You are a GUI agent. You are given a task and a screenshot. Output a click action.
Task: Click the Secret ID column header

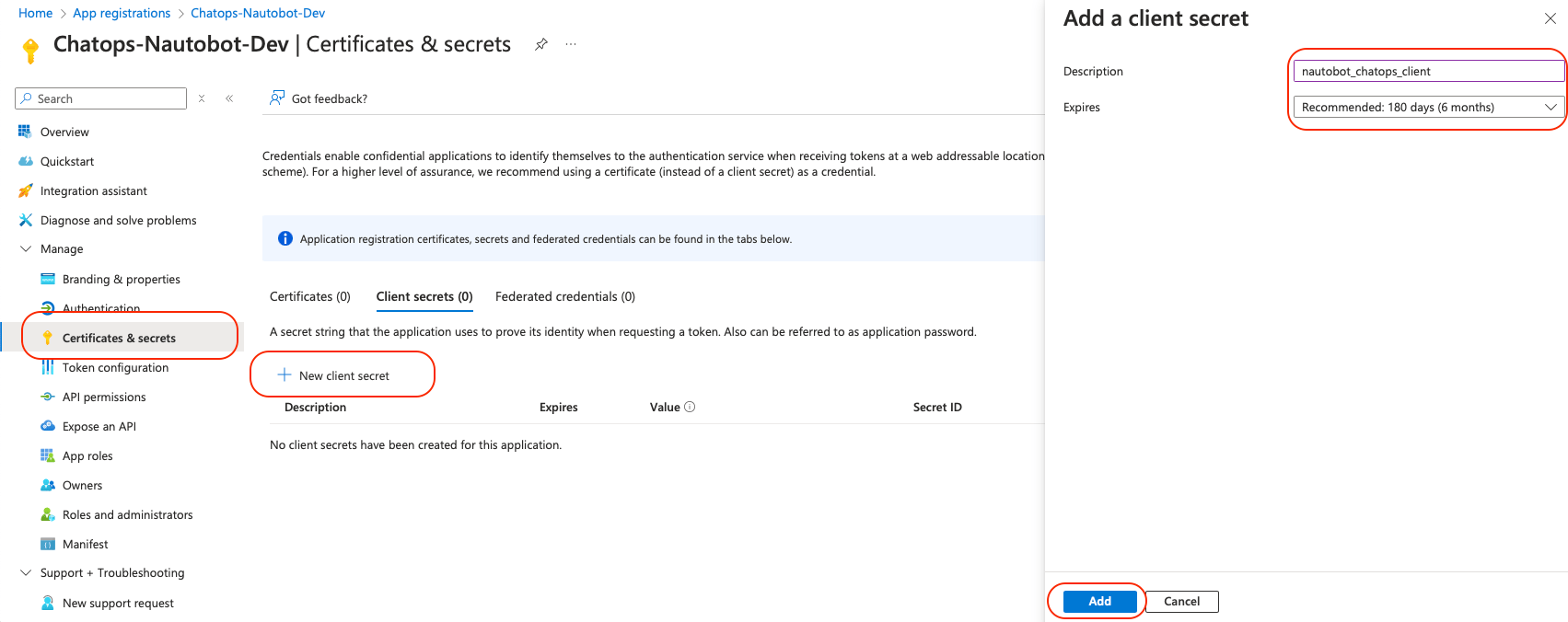[937, 407]
